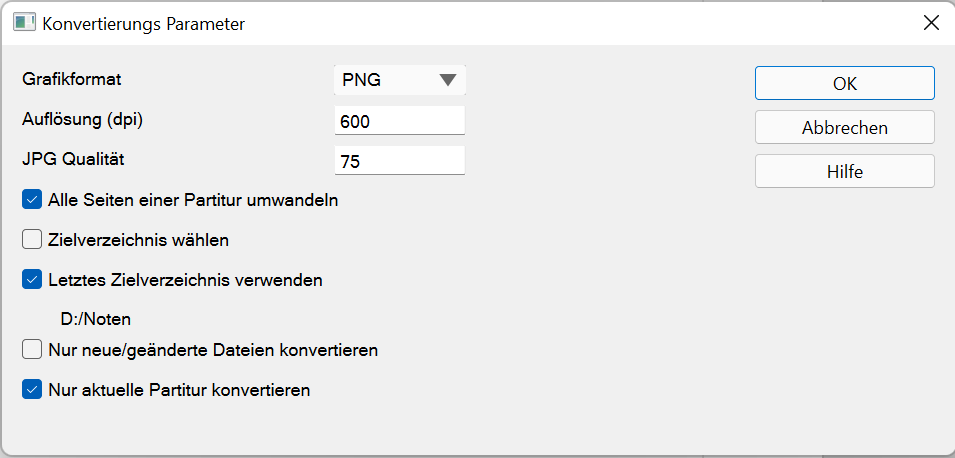Uncheck Alle Seiten einer Partitur umwandeln
The height and width of the screenshot is (458, 955).
[32, 200]
